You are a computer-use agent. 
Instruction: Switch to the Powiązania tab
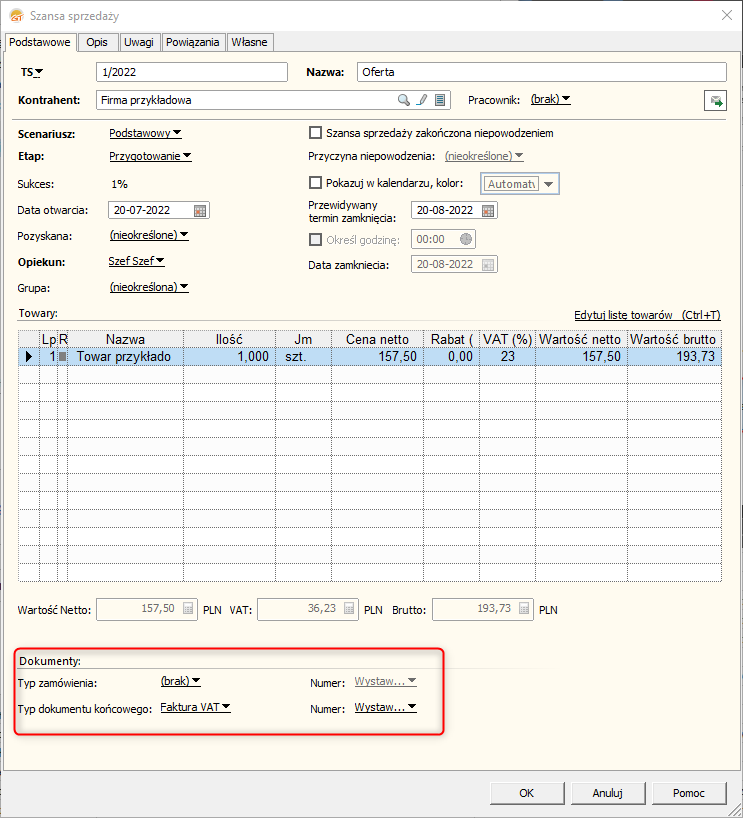point(193,42)
